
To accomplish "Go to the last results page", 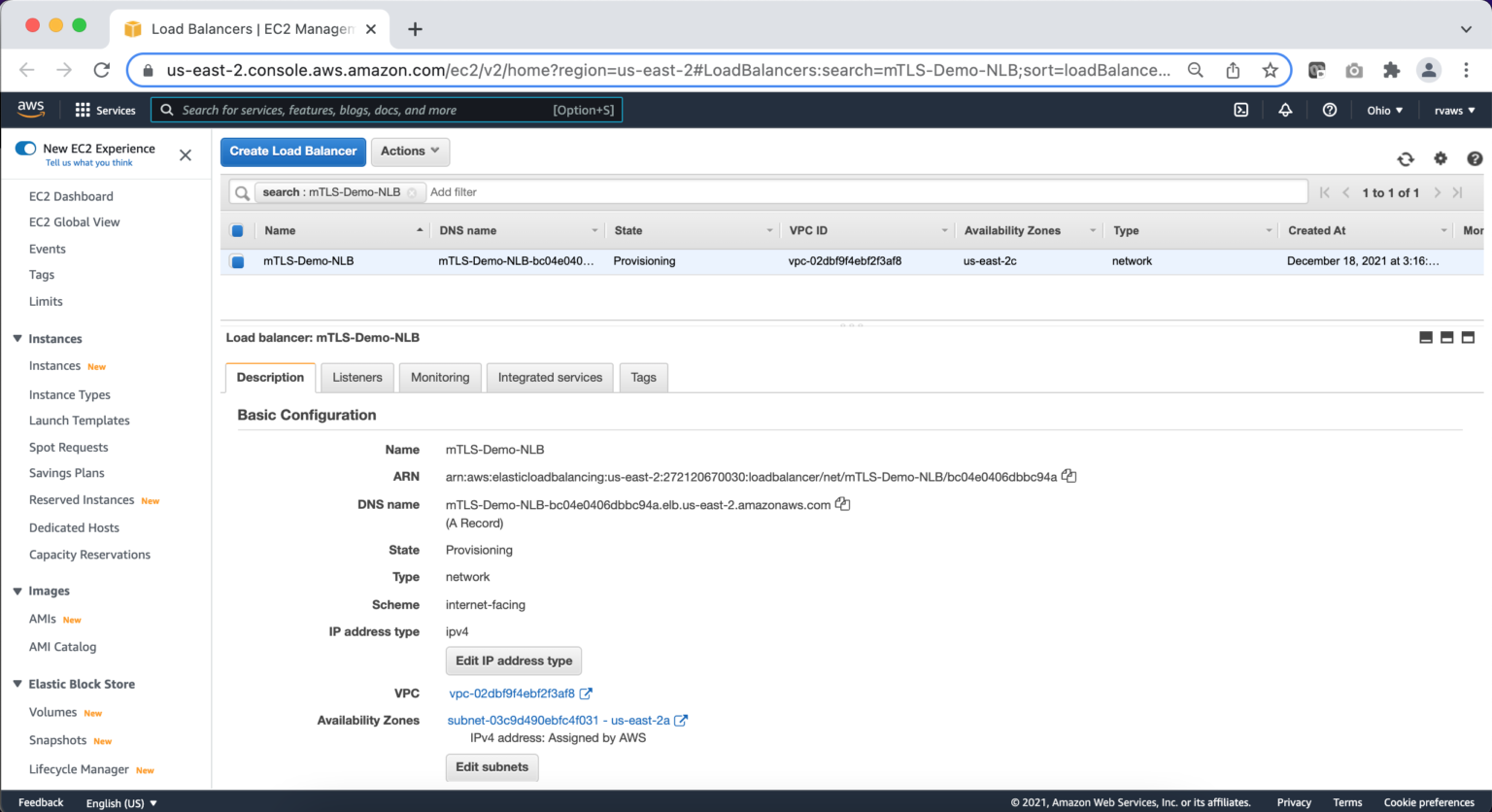I will point(1458,192).
